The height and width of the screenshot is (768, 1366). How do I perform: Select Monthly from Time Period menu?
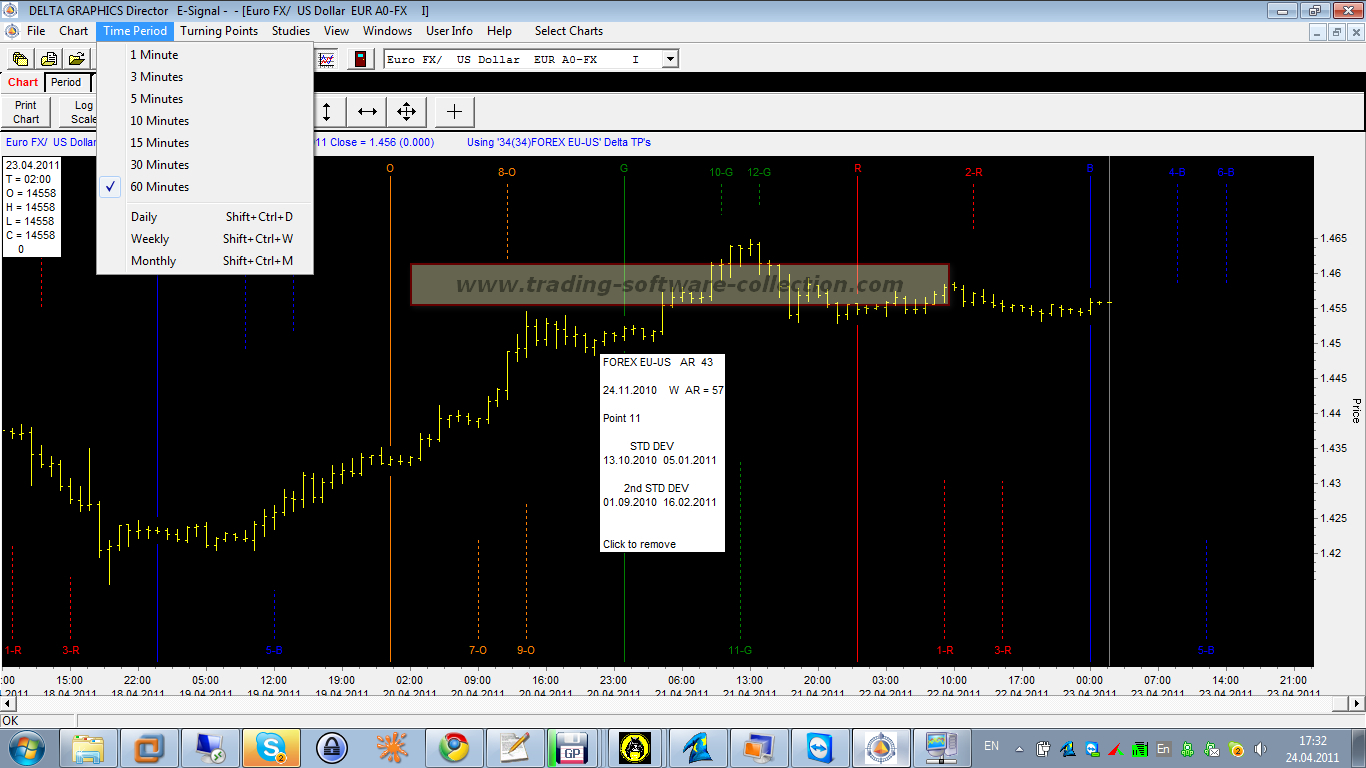pos(153,261)
